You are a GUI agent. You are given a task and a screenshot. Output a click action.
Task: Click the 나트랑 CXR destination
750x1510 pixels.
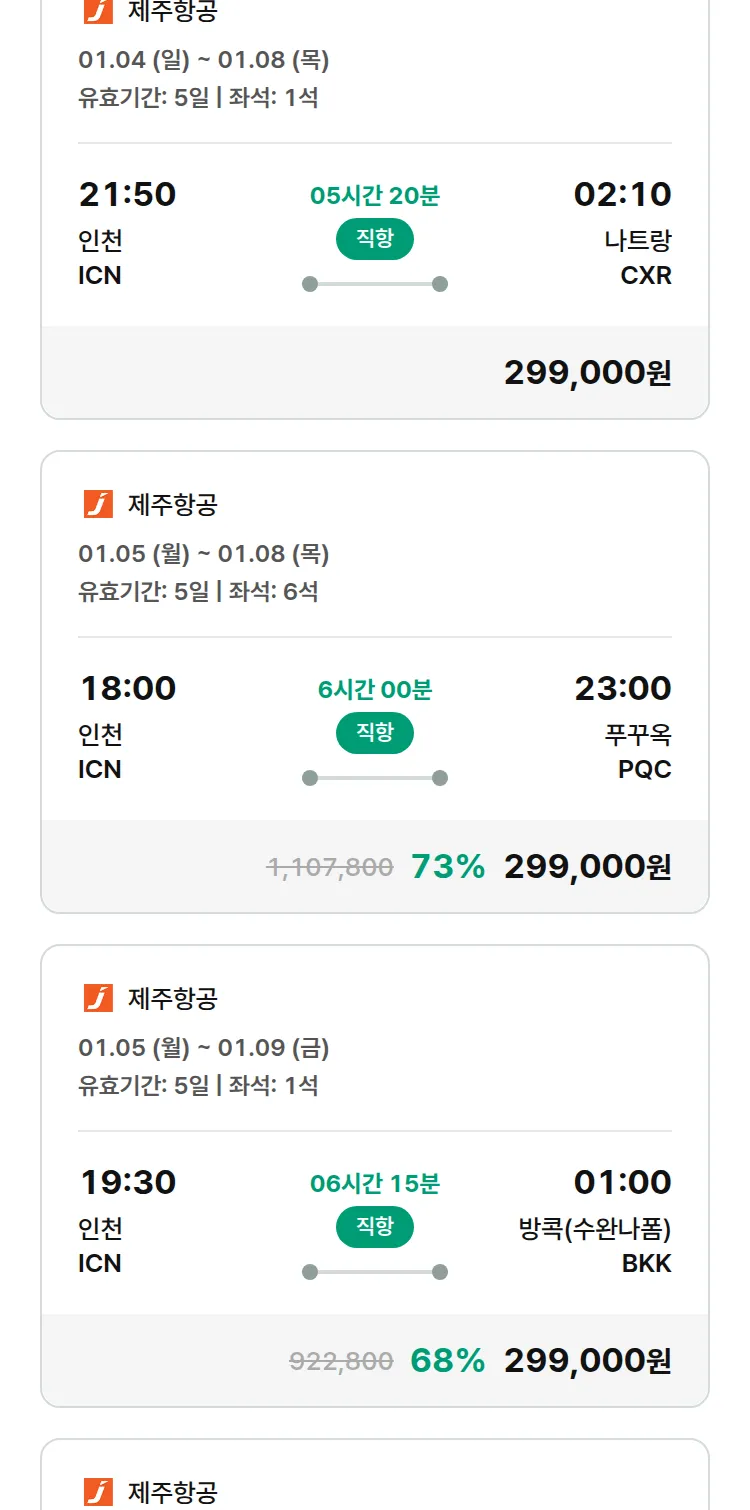click(638, 257)
